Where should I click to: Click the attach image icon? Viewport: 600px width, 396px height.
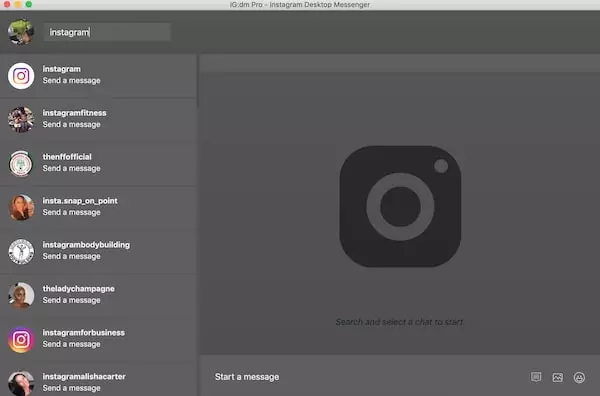[558, 377]
